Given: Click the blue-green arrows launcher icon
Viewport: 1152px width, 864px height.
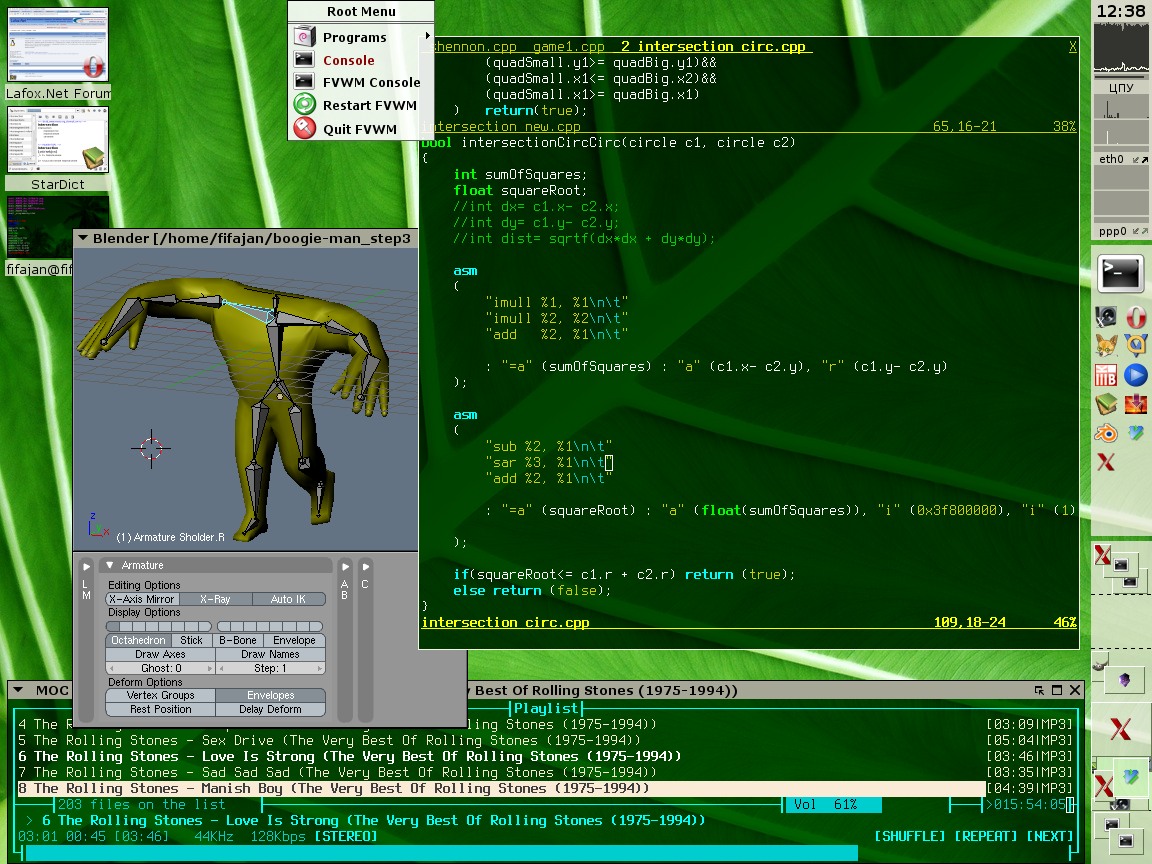Looking at the screenshot, I should point(1136,433).
